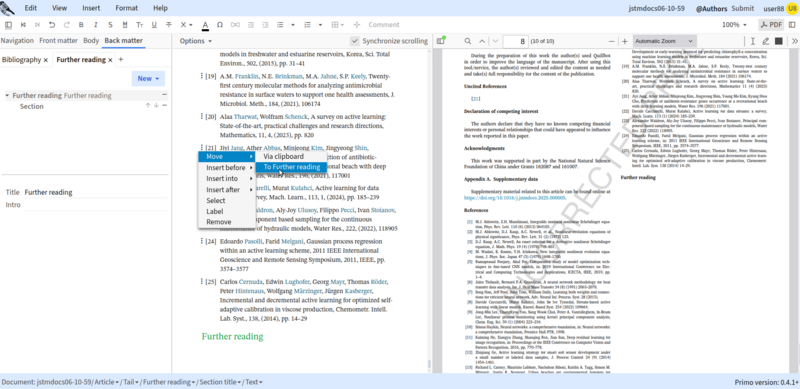Zoom out the PDF with minus
The image size is (800, 389).
pyautogui.click(x=612, y=41)
